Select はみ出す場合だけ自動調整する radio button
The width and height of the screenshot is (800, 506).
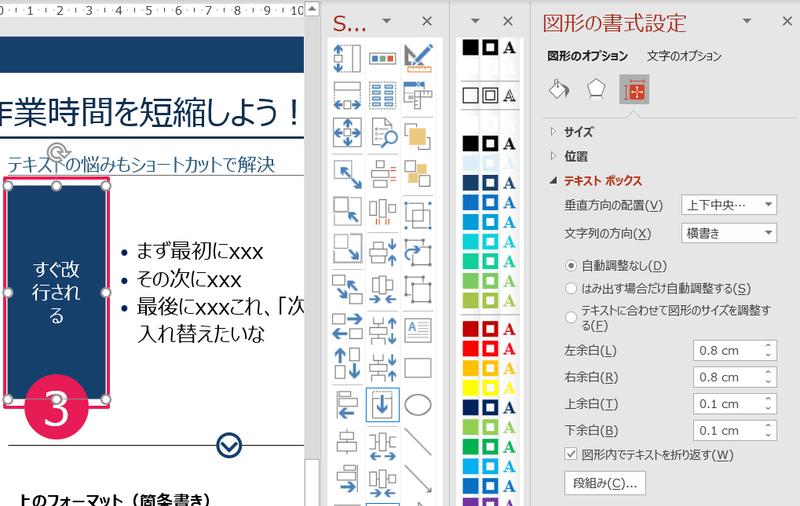tap(571, 289)
